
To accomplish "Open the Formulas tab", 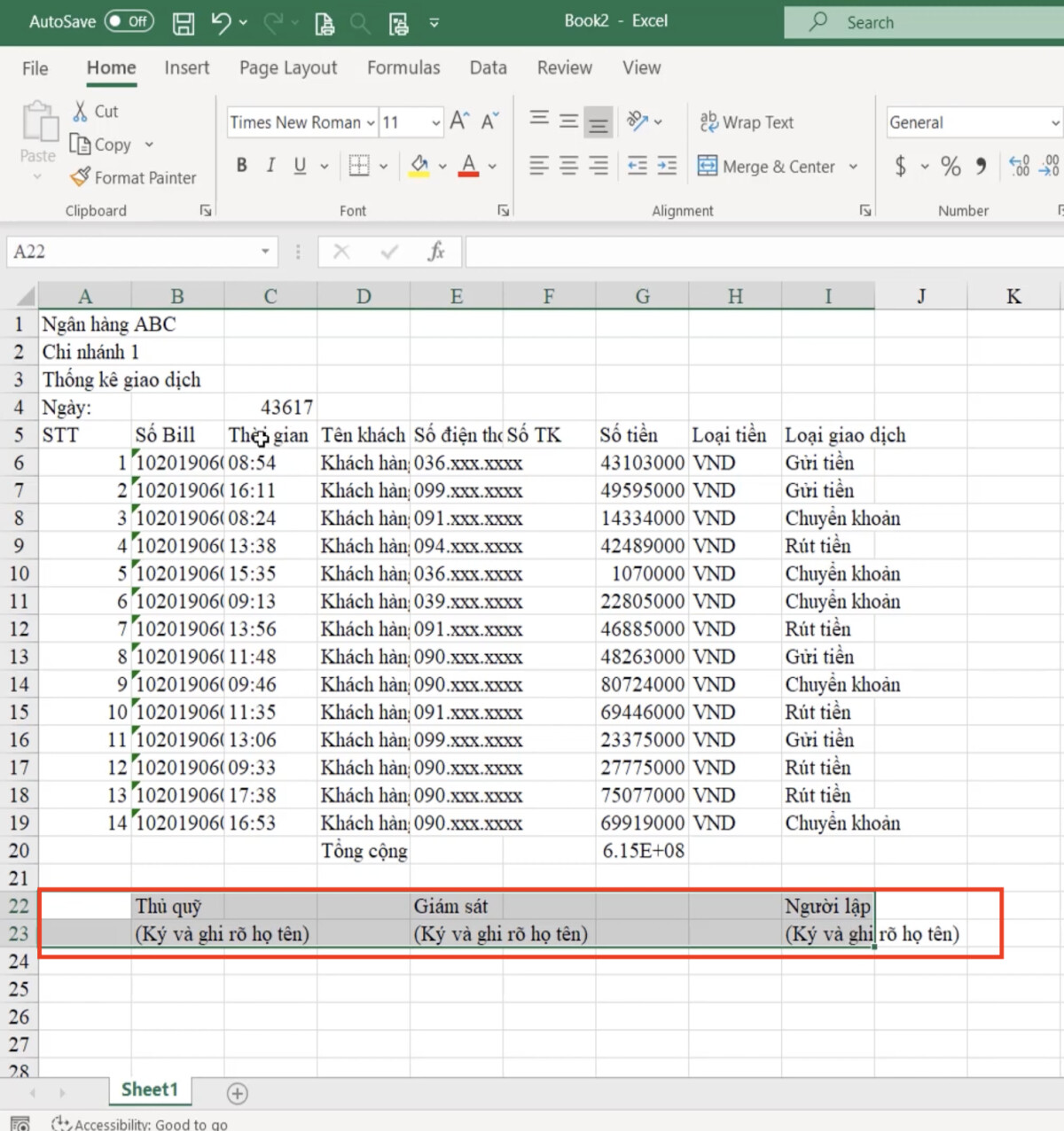I will pyautogui.click(x=403, y=68).
